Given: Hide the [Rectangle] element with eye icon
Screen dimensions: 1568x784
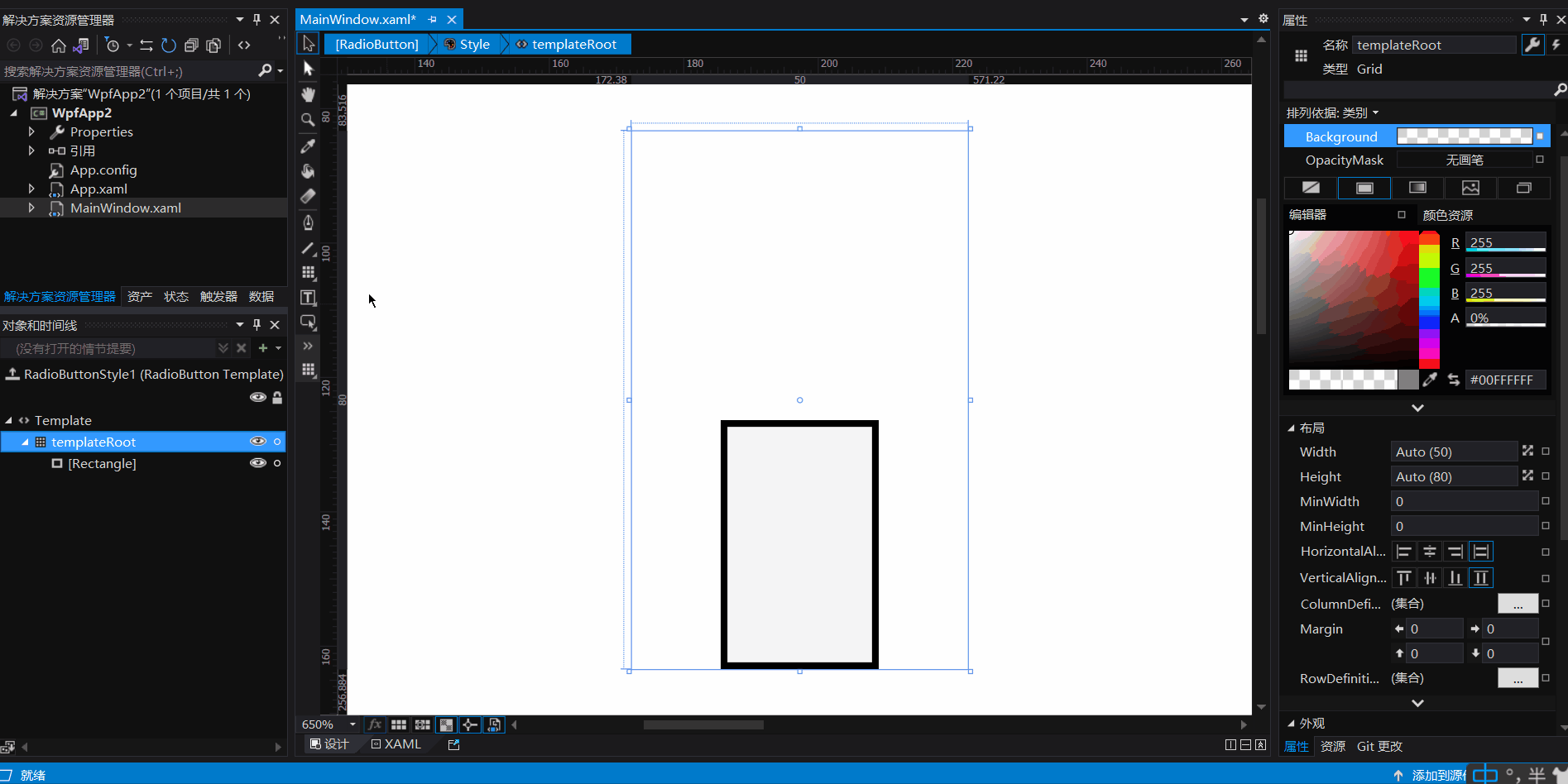Looking at the screenshot, I should 258,463.
